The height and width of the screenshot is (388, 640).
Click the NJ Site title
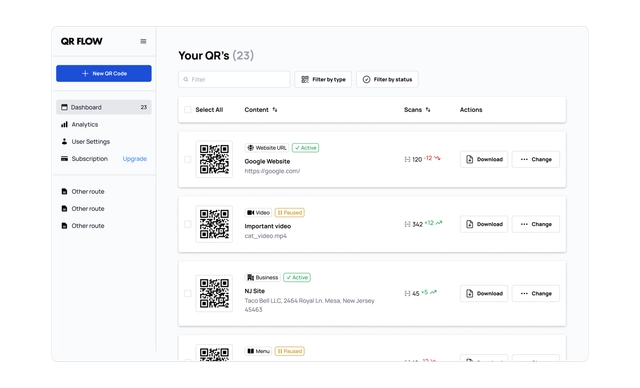pyautogui.click(x=255, y=291)
